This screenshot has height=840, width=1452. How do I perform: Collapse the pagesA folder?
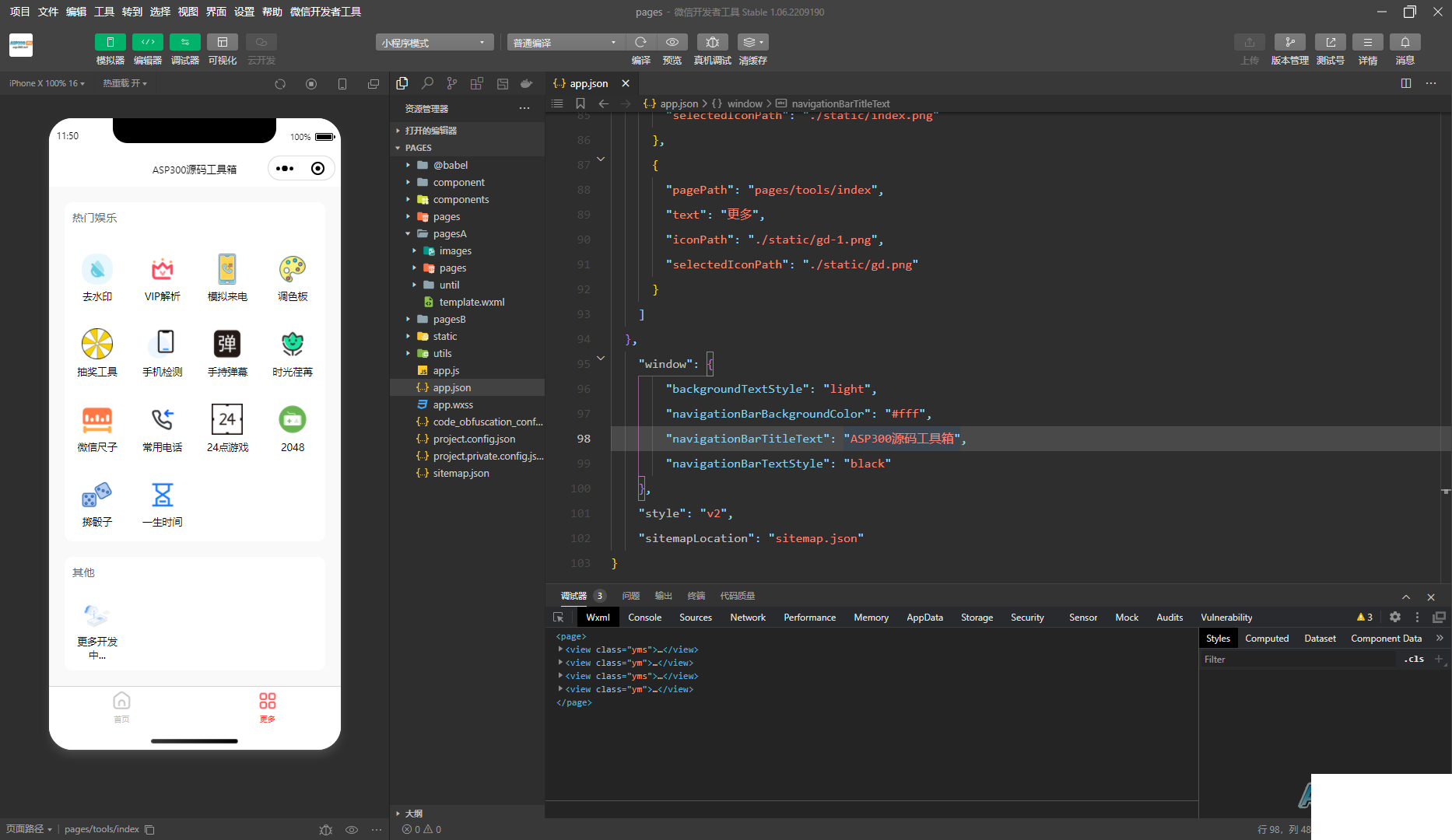click(408, 233)
